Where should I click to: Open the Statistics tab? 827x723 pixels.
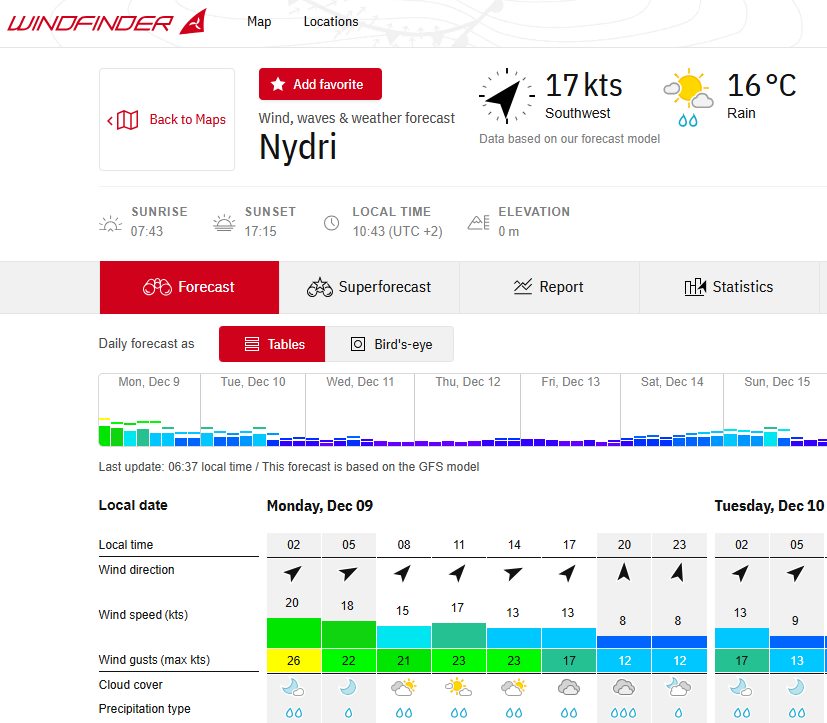click(x=729, y=287)
